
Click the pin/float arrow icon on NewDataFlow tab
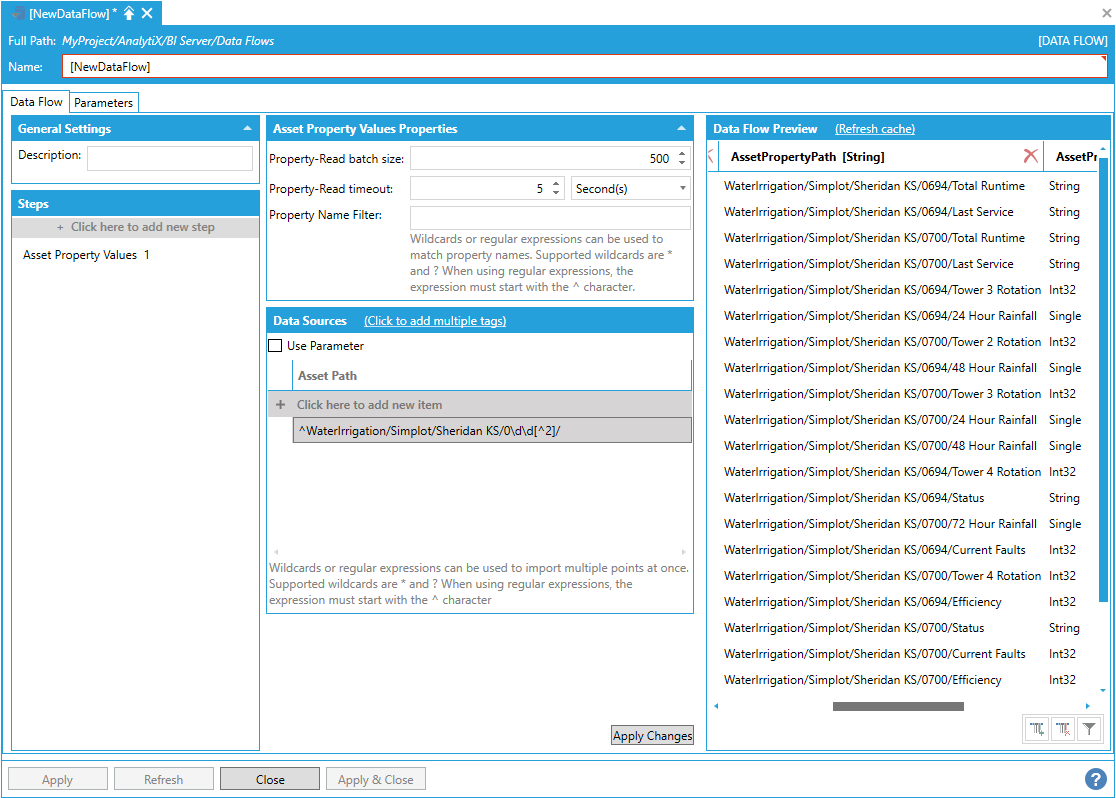[129, 13]
